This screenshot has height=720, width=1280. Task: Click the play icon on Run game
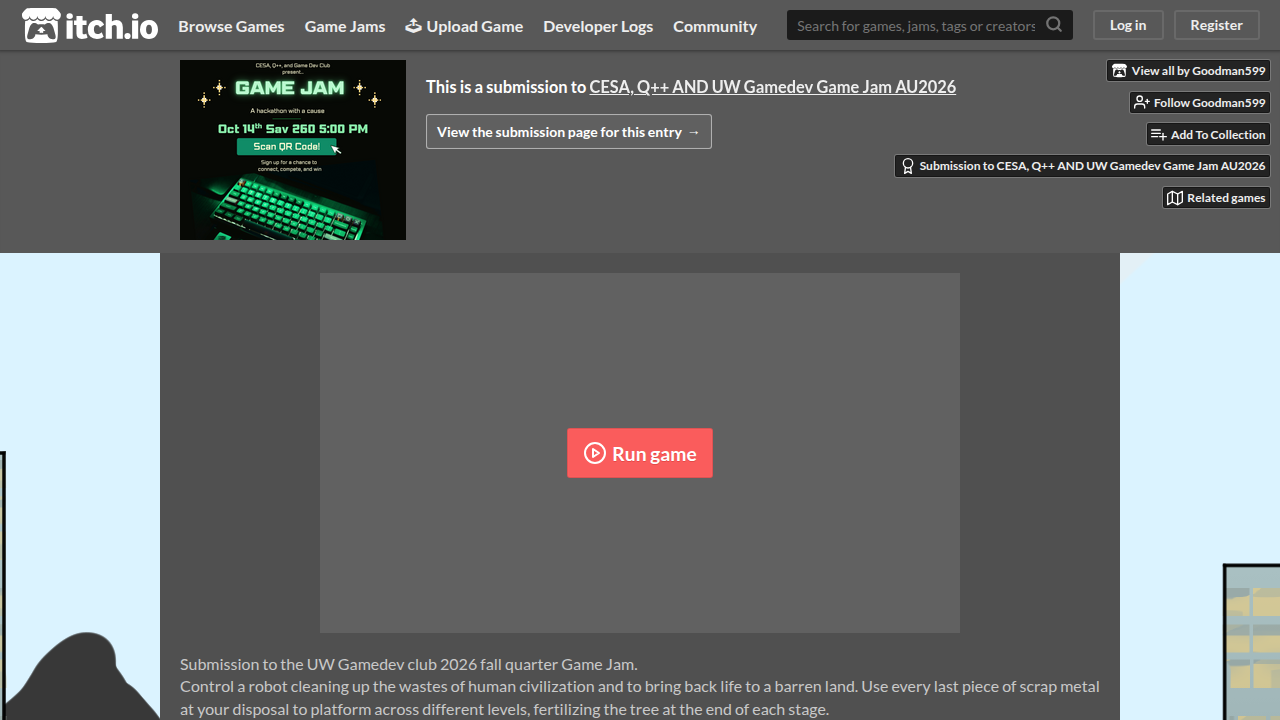(595, 453)
